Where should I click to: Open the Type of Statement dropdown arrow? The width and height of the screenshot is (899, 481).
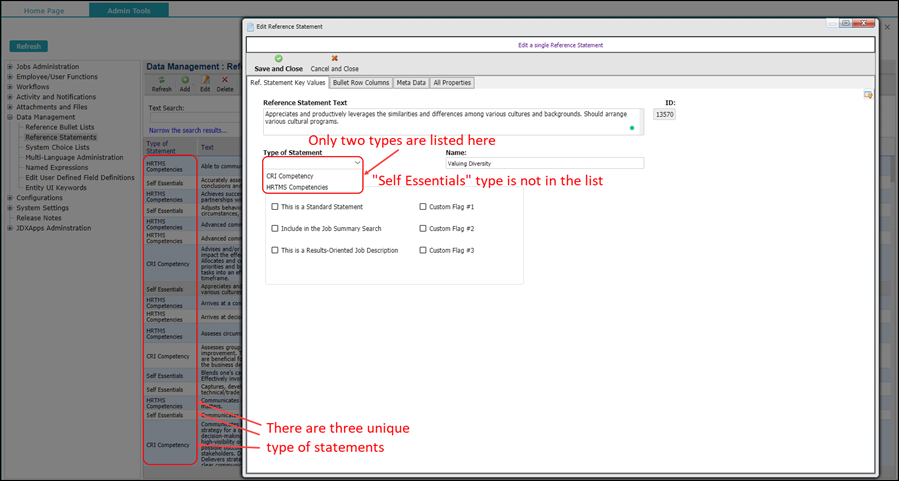(357, 162)
